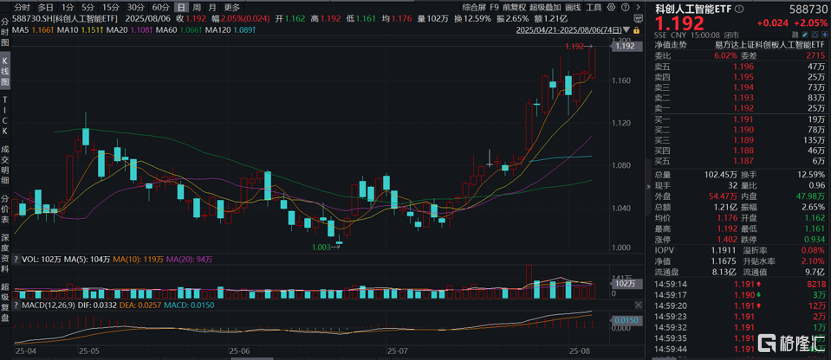Click the help question mark icon in toolbar
Image resolution: width=832 pixels, height=360 pixels.
point(625,7)
